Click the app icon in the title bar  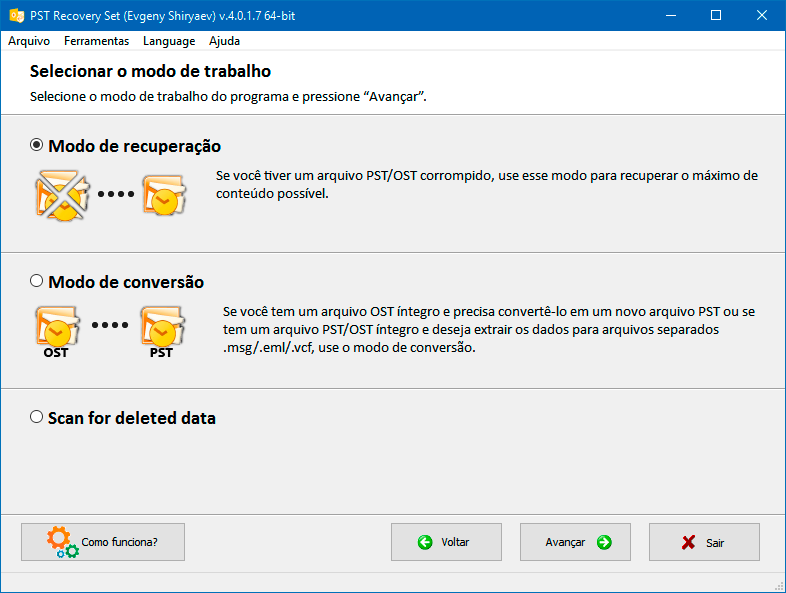pos(17,16)
